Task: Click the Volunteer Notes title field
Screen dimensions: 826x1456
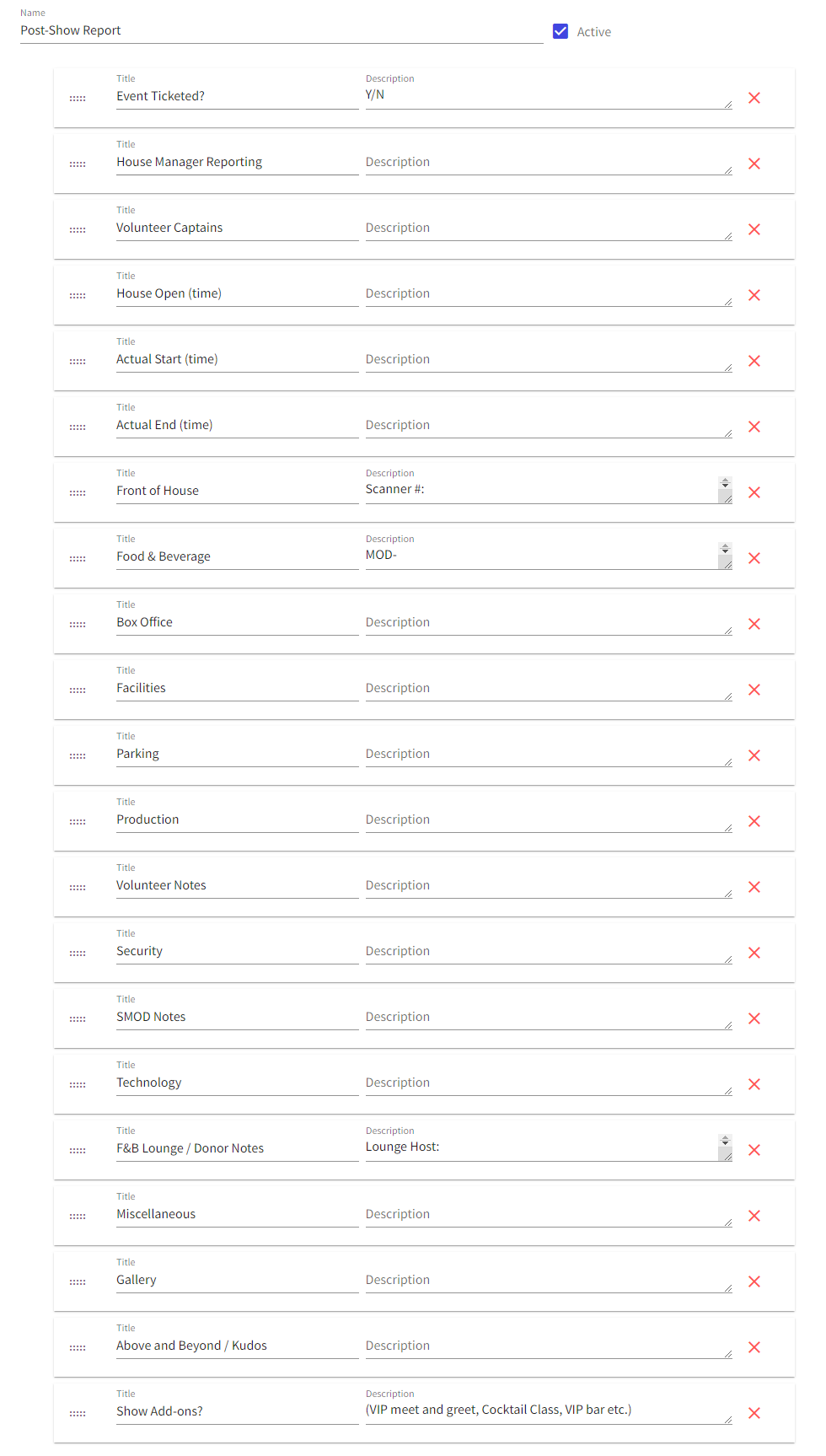Action: 237,885
